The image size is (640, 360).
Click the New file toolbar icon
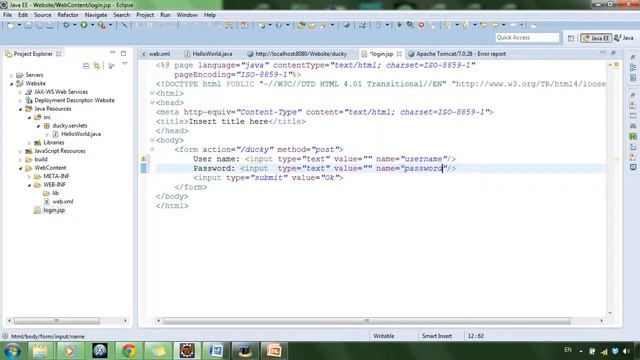tap(11, 25)
